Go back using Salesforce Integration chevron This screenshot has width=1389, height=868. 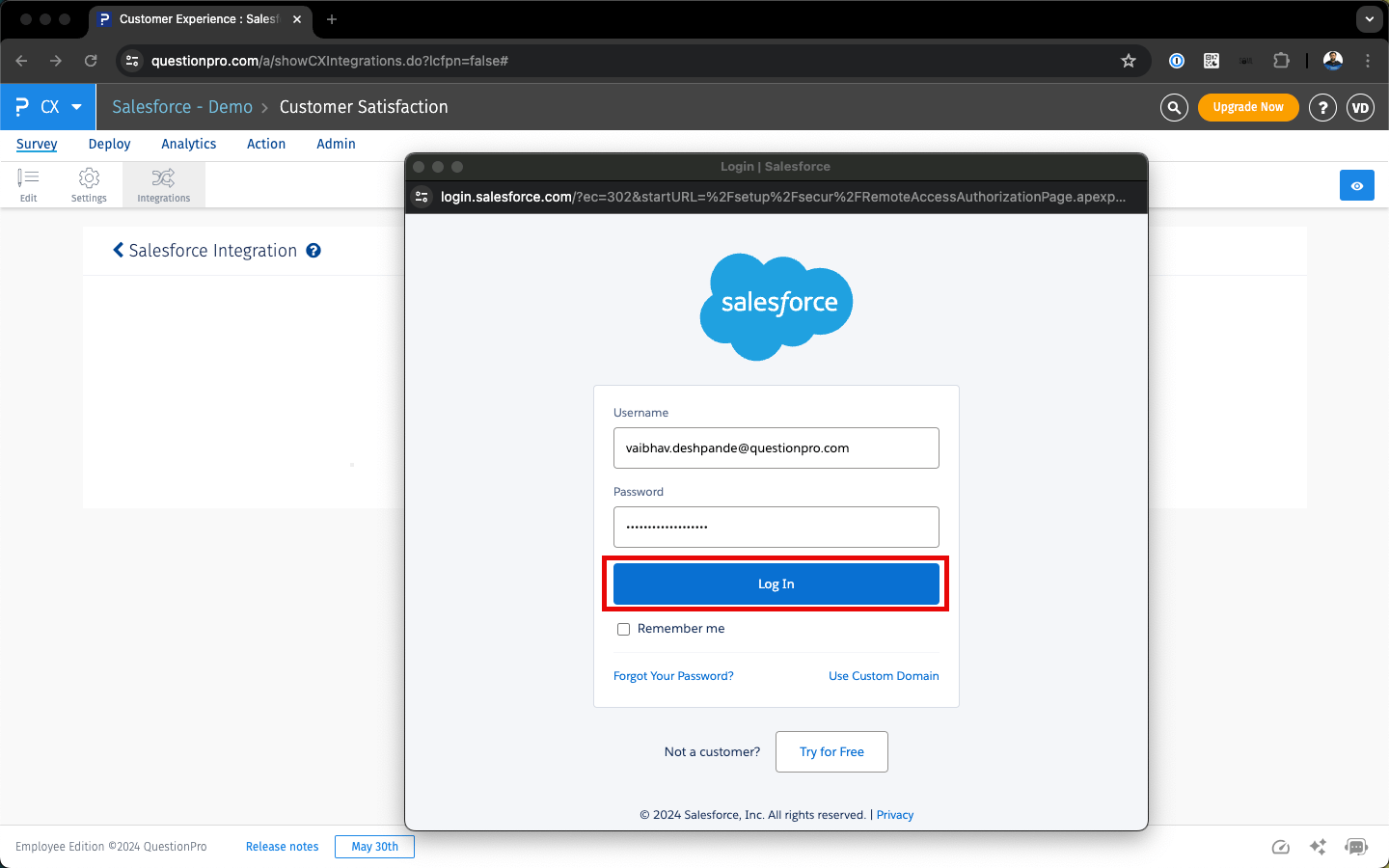tap(119, 251)
